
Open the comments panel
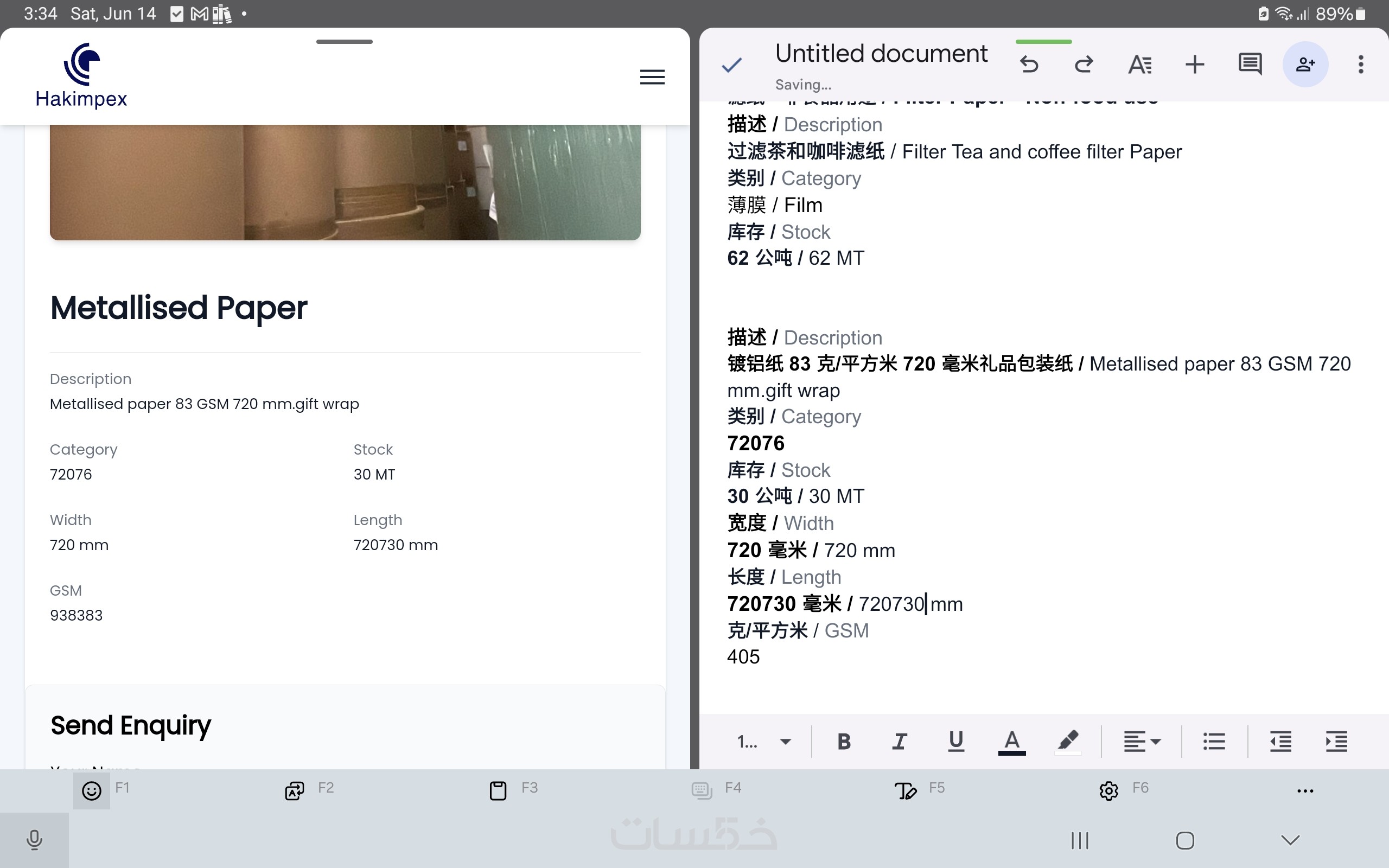tap(1250, 65)
